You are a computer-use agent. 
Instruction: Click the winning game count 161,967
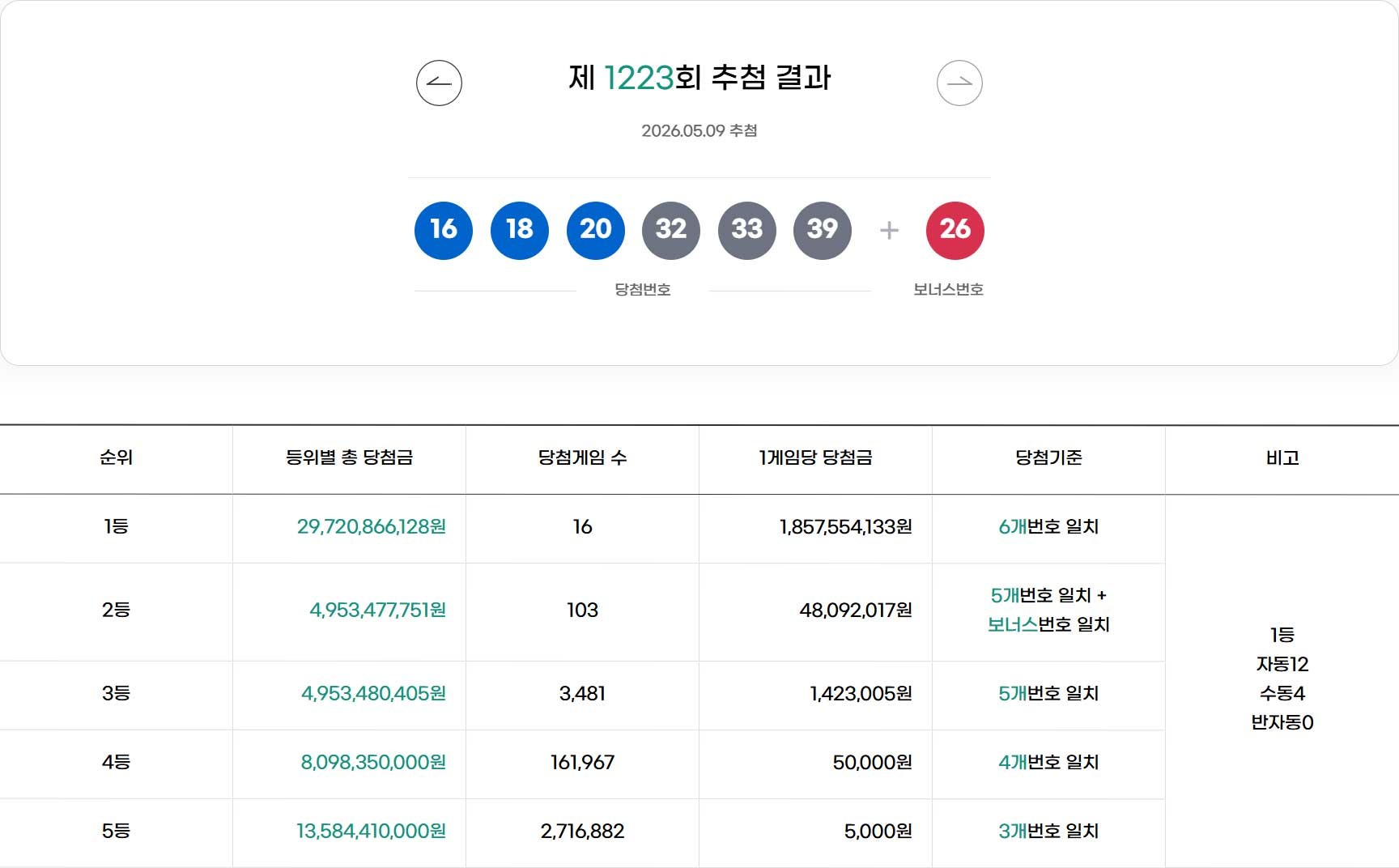click(583, 762)
